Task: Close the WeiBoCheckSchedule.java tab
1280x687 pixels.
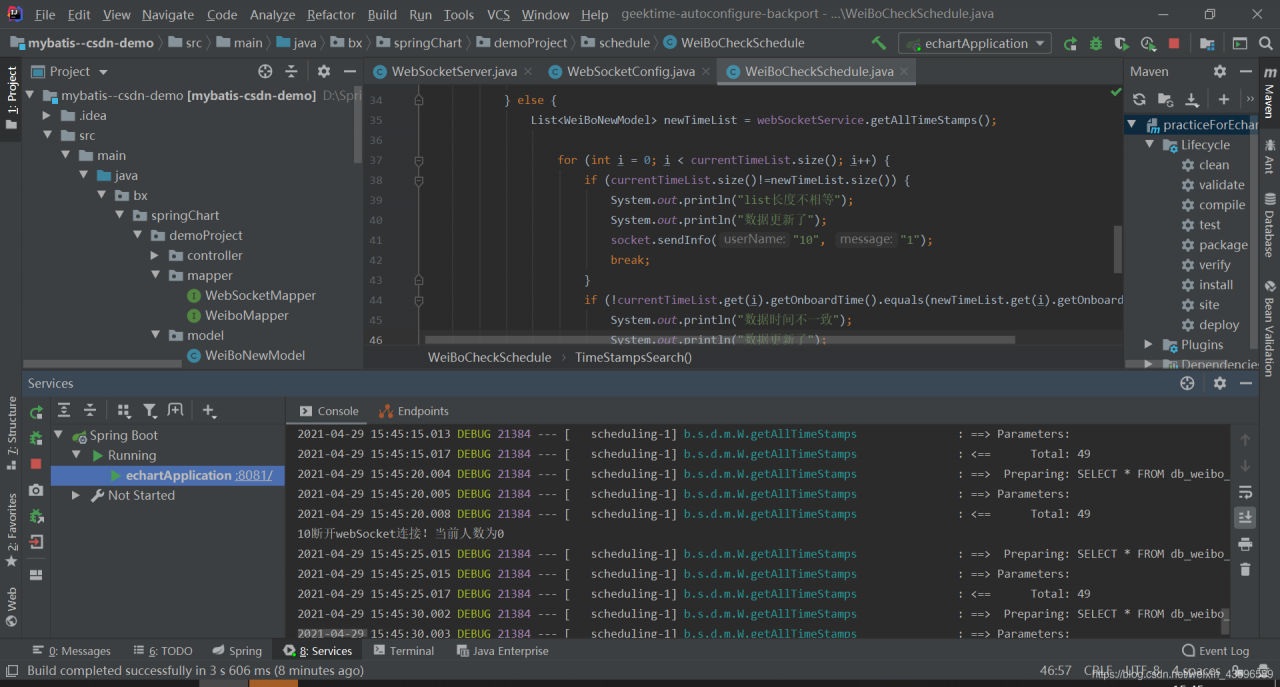Action: tap(905, 71)
